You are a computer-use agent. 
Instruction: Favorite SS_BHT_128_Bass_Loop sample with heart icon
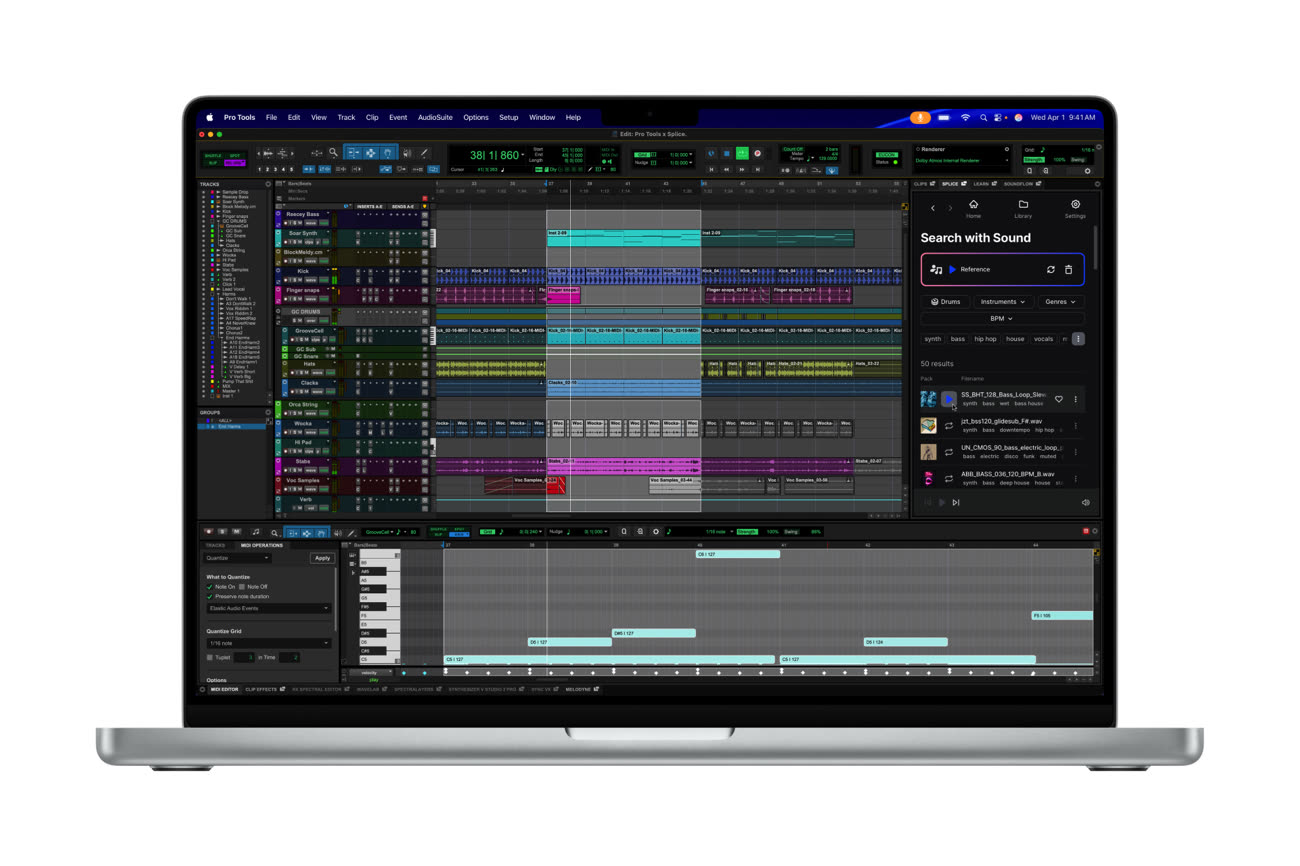tap(1059, 399)
